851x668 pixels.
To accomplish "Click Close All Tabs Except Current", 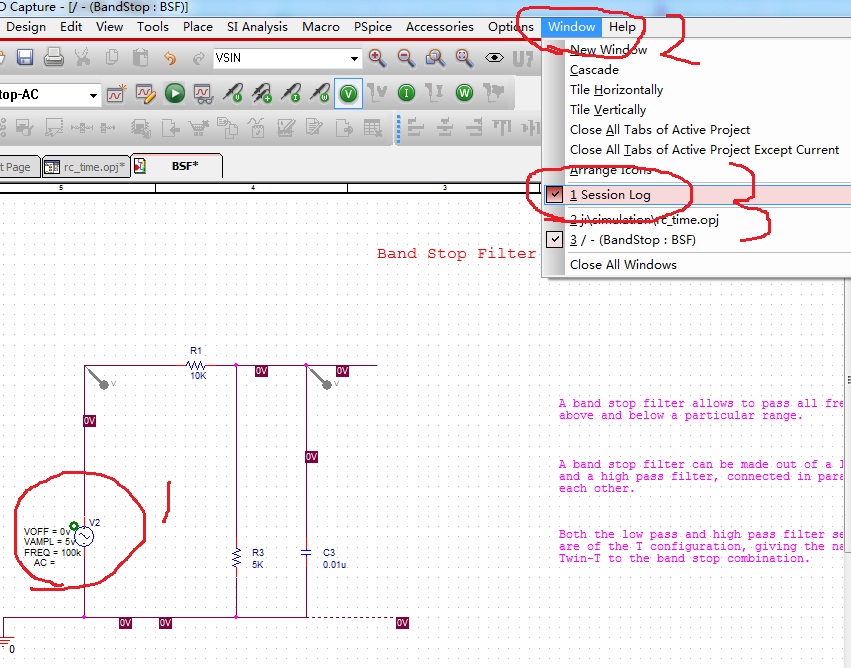I will (704, 150).
